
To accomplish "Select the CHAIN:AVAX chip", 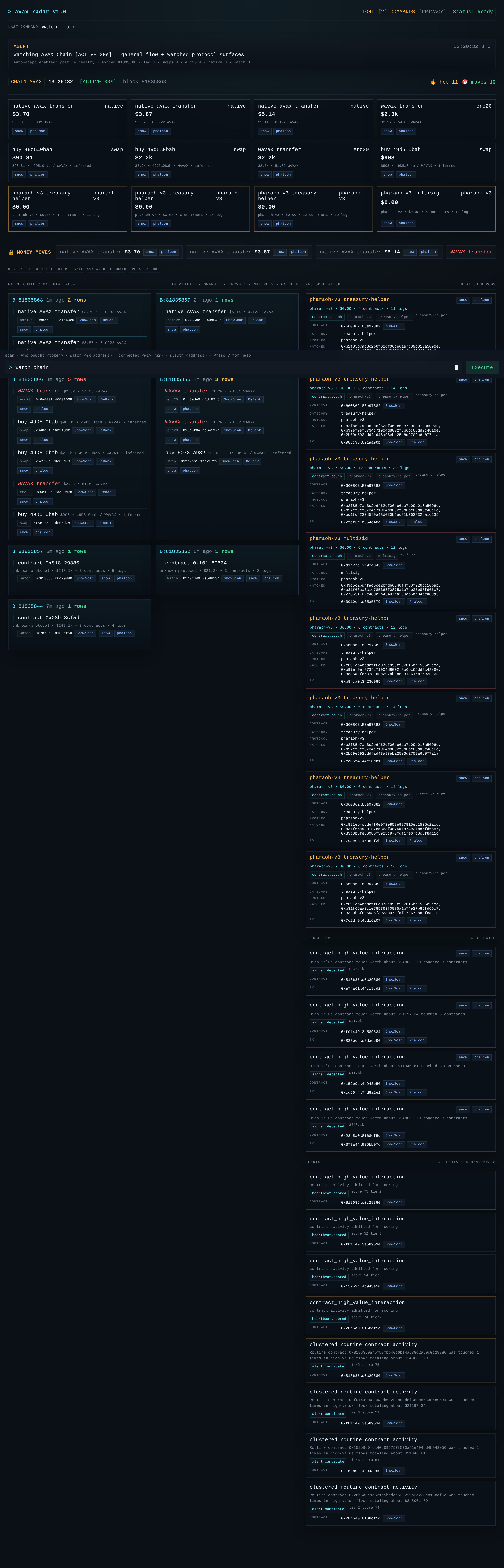I will coord(26,81).
